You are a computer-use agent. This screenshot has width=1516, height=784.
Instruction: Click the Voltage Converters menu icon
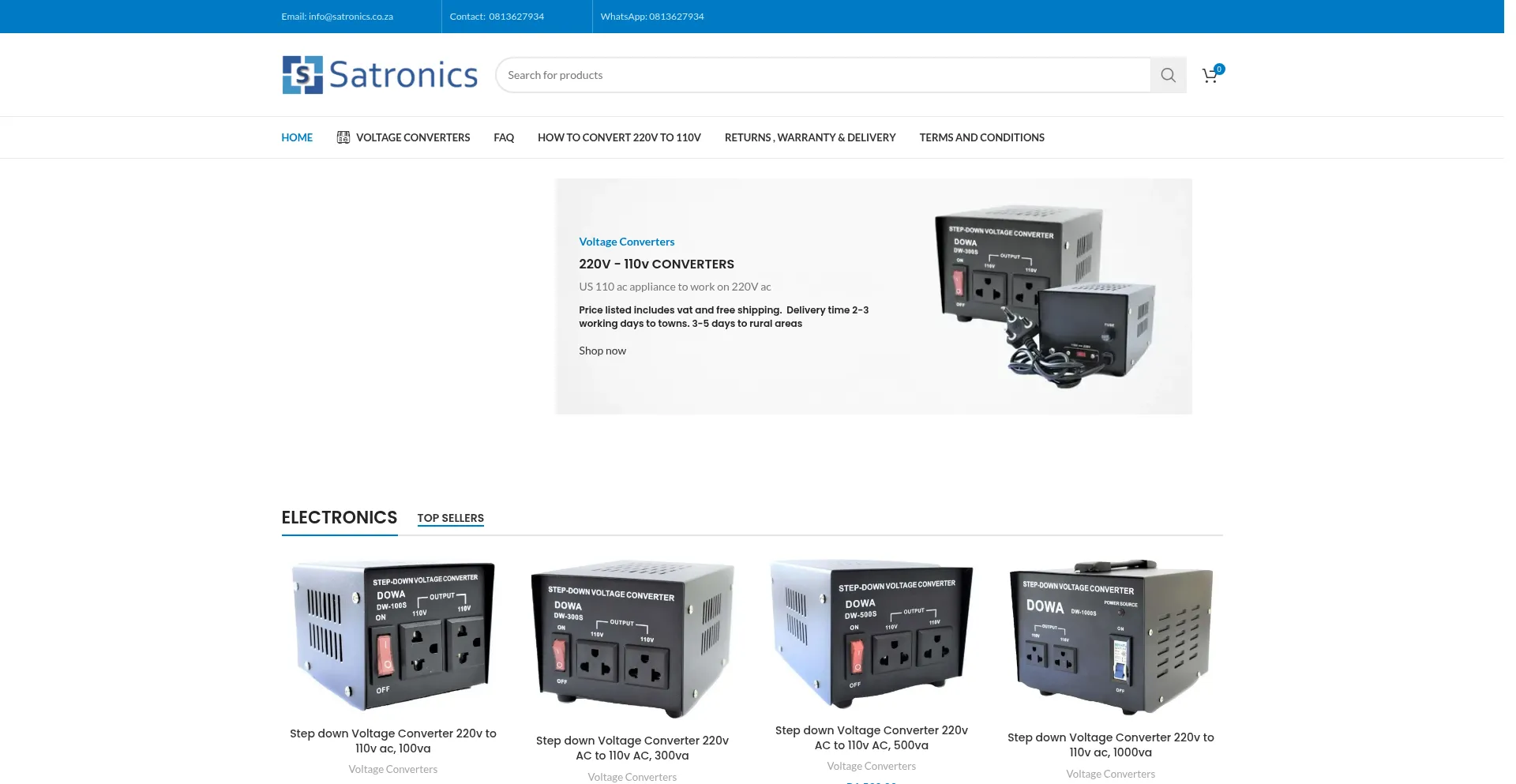(343, 137)
